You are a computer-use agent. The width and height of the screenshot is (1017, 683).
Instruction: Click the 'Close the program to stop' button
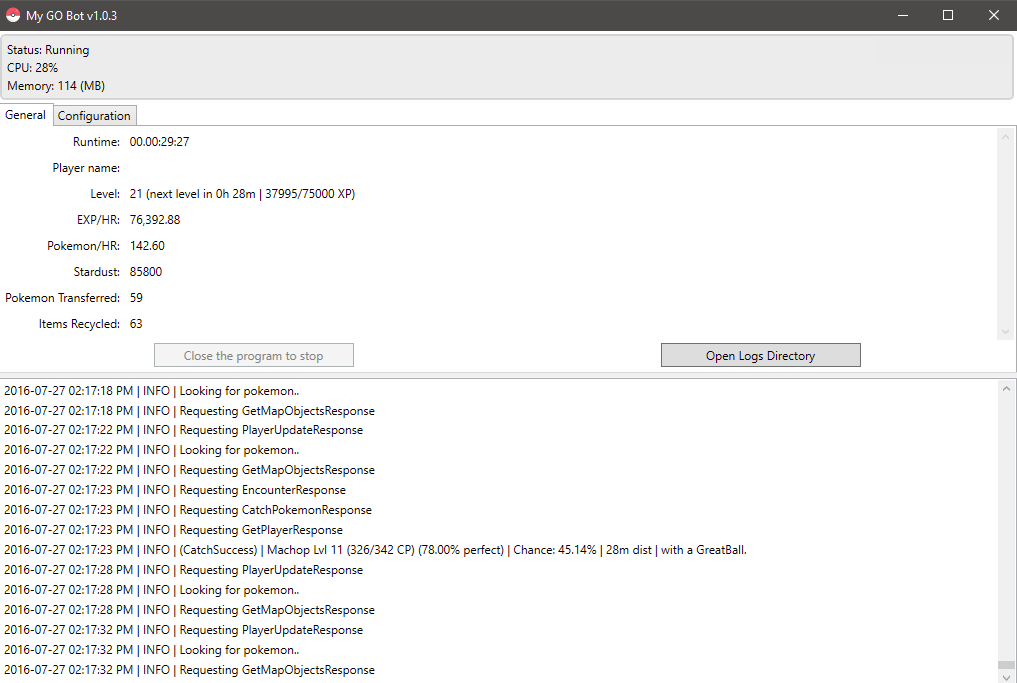click(x=253, y=355)
